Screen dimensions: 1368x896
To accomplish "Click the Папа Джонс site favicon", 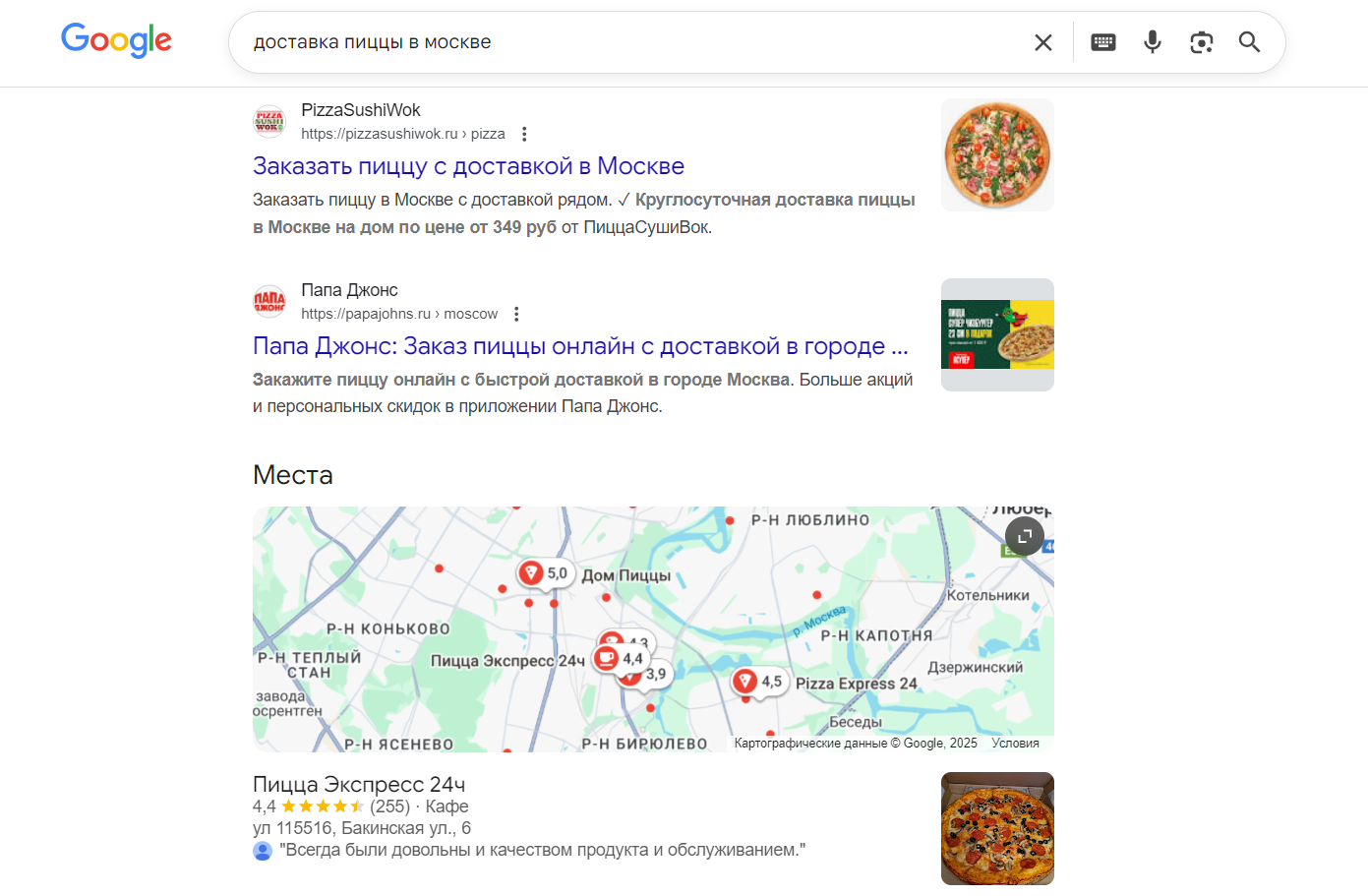I will (x=268, y=301).
